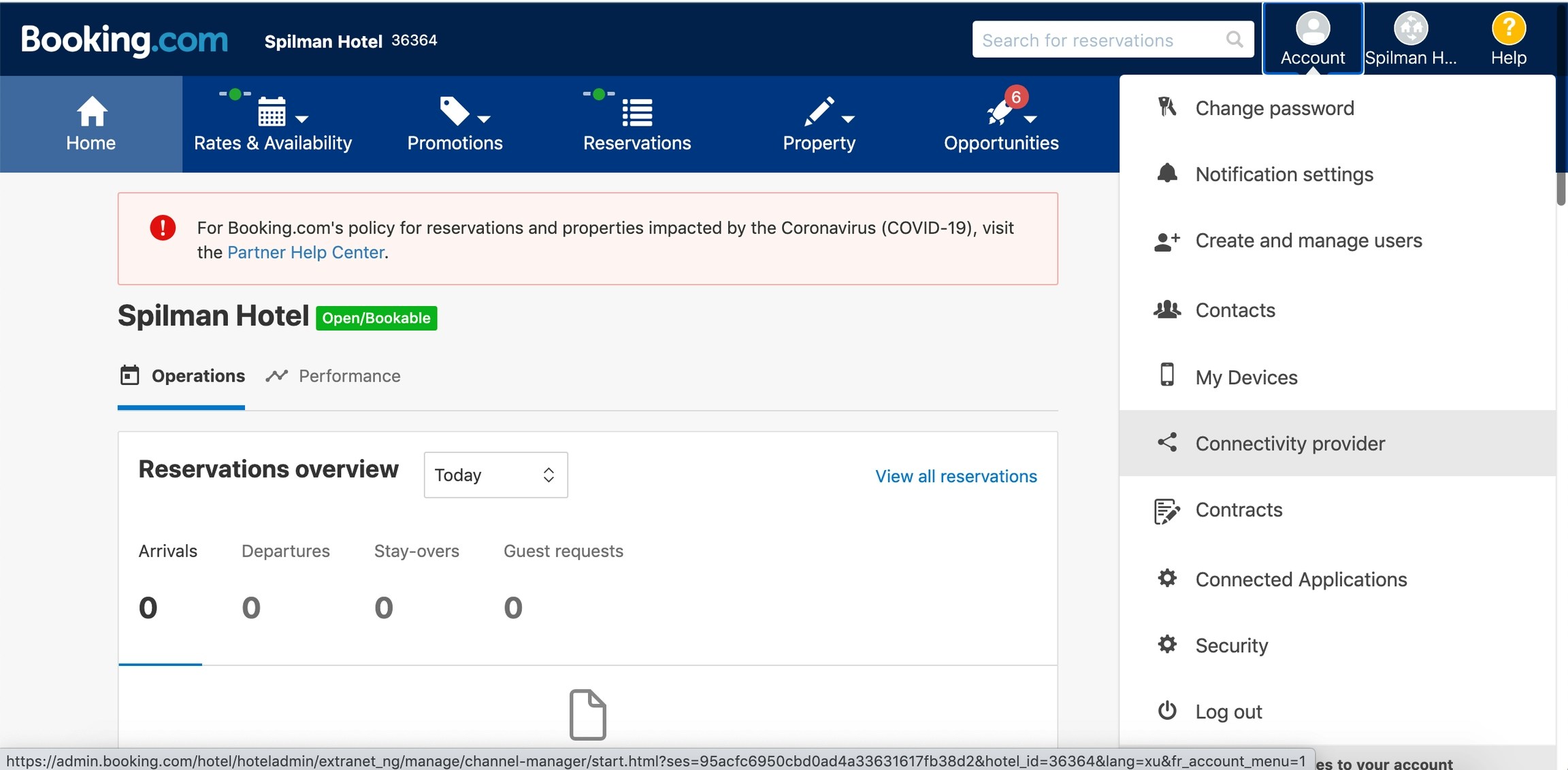Screen dimensions: 1568x770
Task: Expand the Property dropdown arrow
Action: (x=849, y=119)
